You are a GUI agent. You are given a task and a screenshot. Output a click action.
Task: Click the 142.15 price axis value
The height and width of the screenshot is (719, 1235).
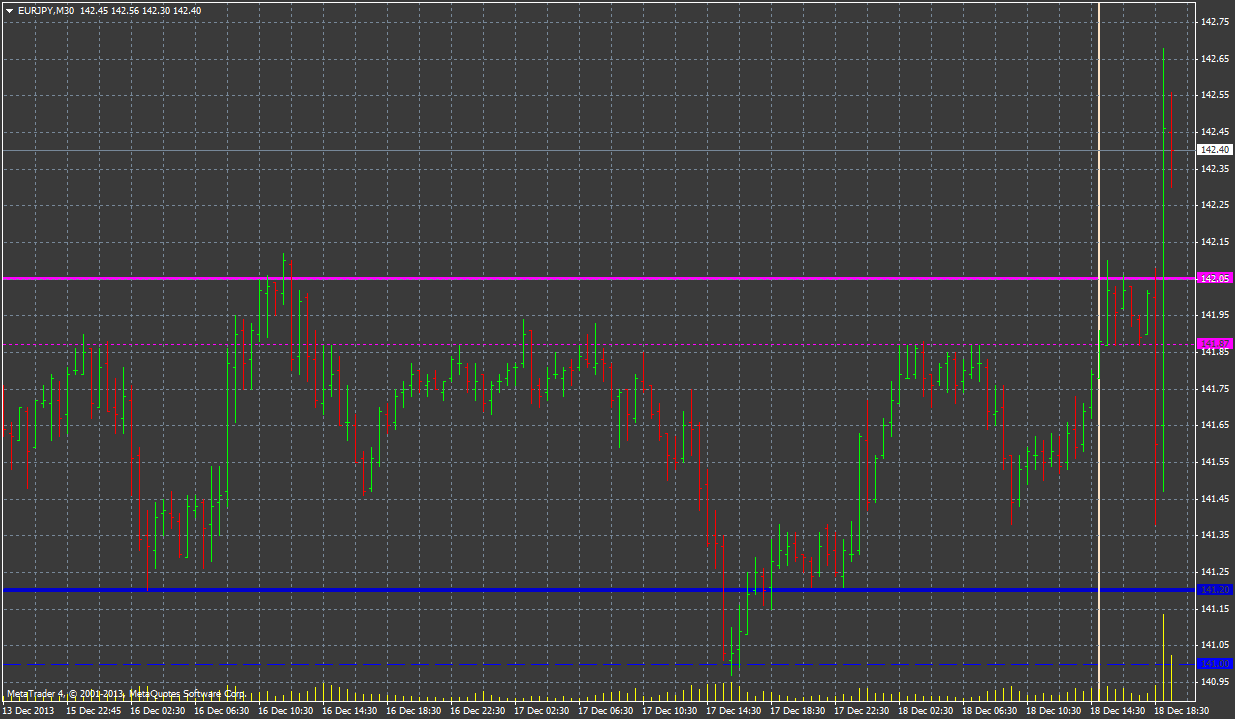coord(1215,241)
